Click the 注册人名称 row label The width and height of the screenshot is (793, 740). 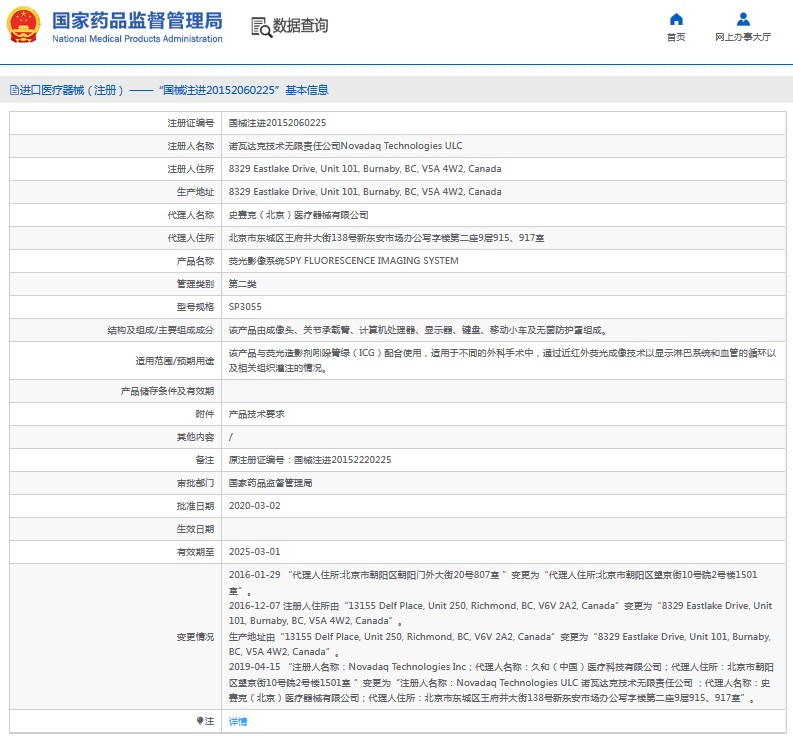click(x=191, y=146)
